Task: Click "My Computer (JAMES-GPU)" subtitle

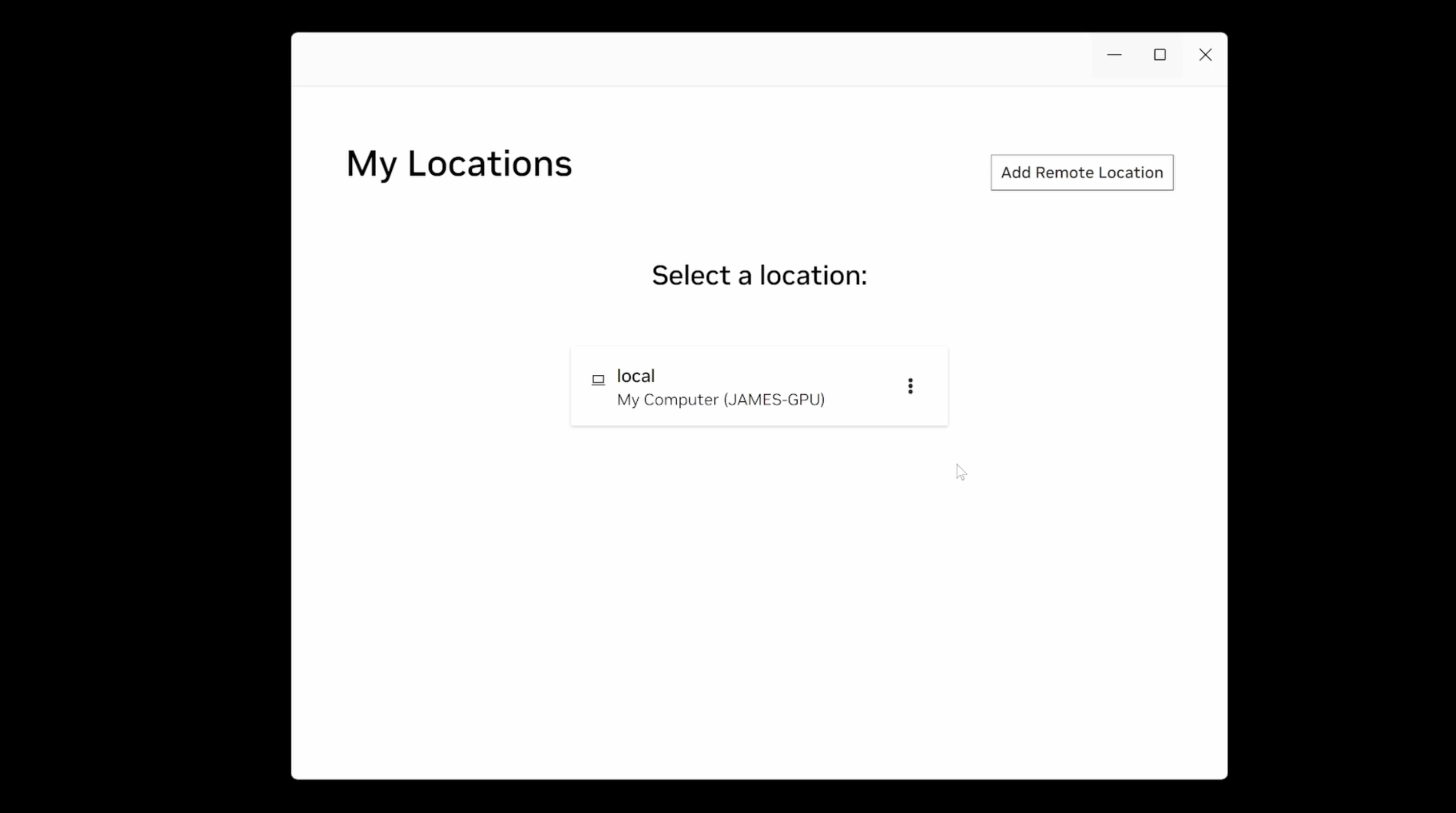Action: 721,400
